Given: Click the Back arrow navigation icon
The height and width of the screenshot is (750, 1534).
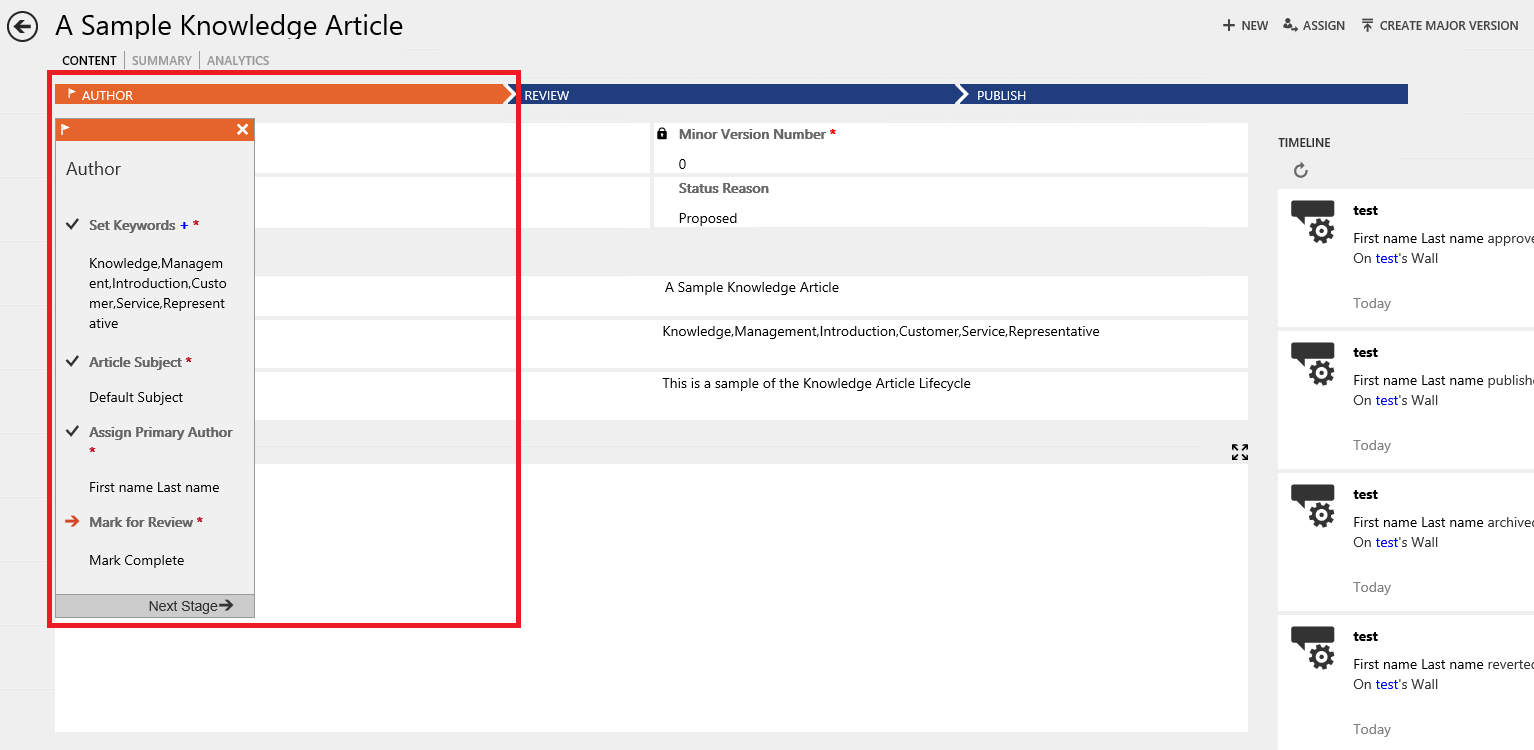Looking at the screenshot, I should tap(22, 26).
